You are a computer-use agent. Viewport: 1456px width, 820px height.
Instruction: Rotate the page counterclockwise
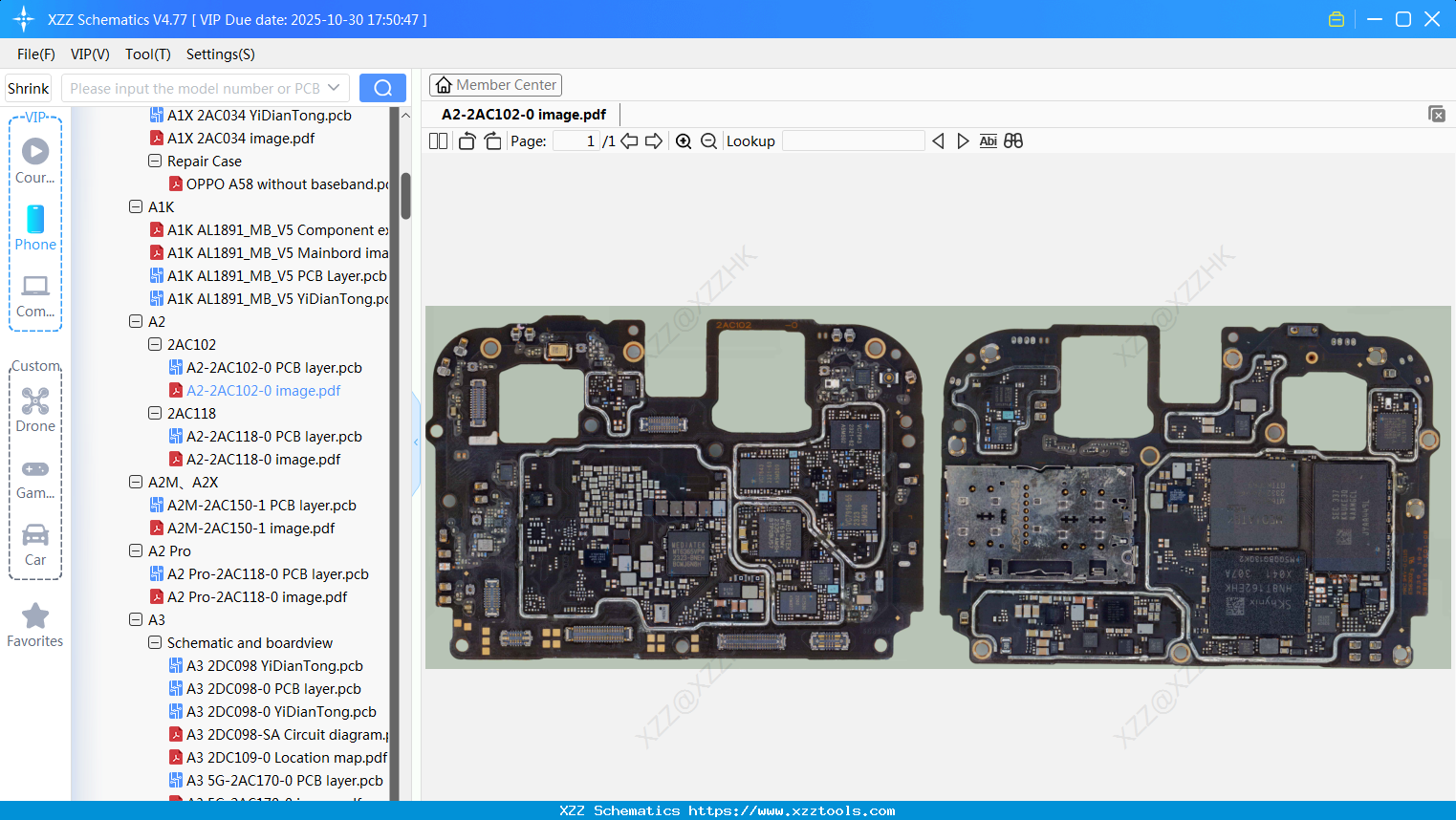466,140
